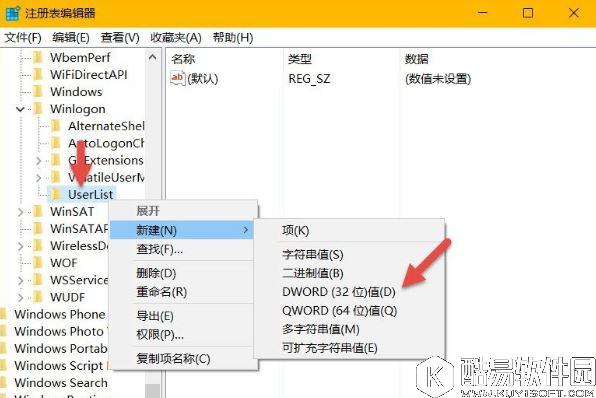
Task: Expand the WSService key arrow
Action: tap(21, 281)
